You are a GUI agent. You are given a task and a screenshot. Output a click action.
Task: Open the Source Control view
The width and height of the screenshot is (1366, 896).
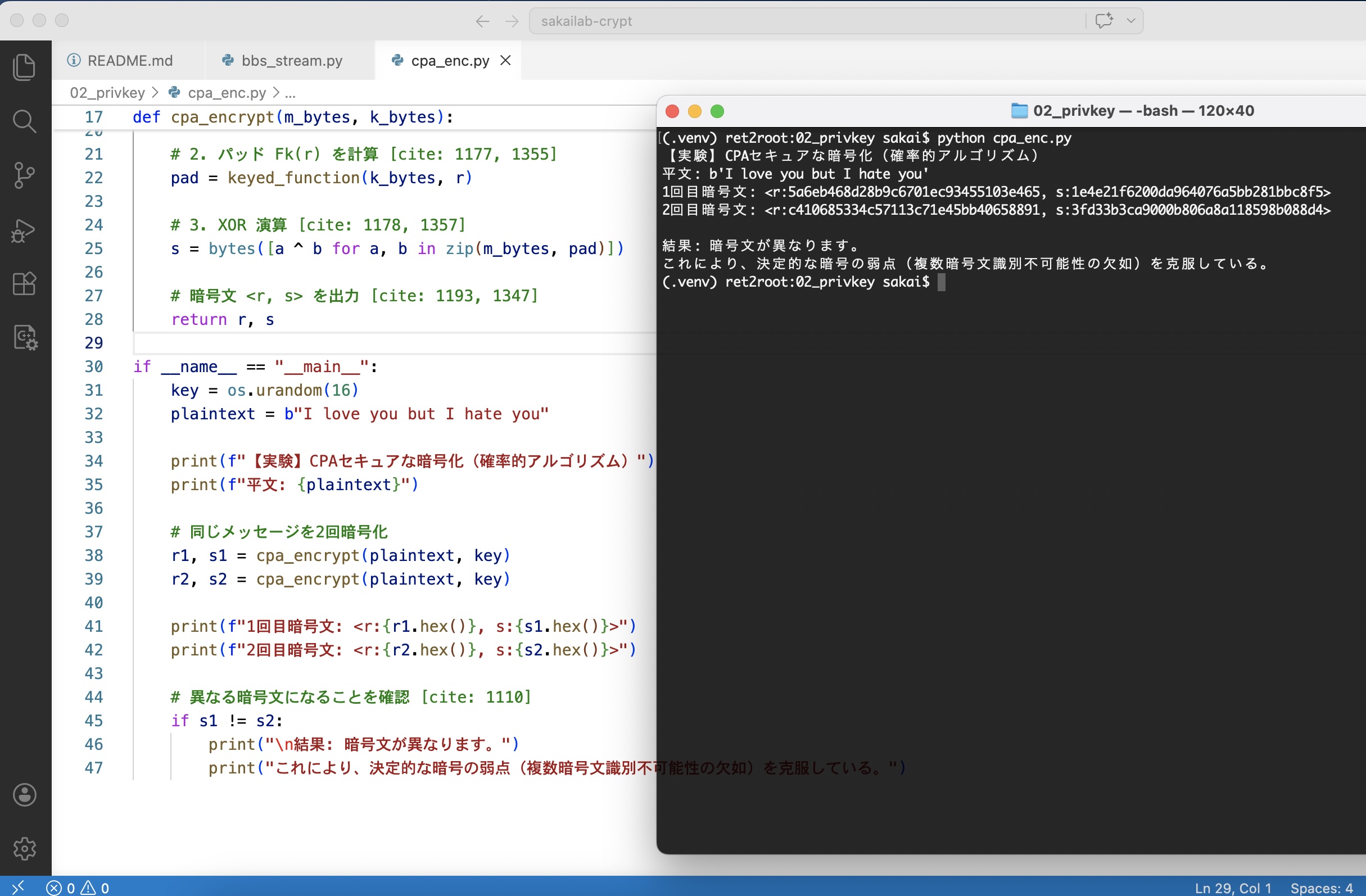24,175
